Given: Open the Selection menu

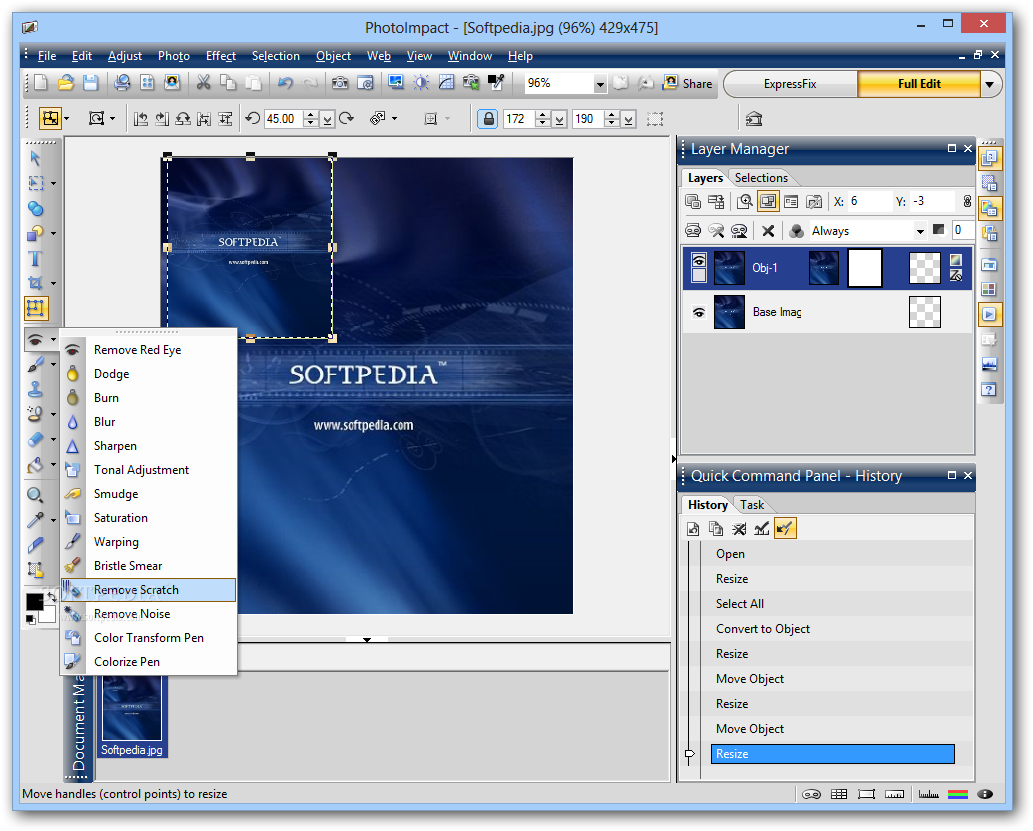Looking at the screenshot, I should click(x=275, y=56).
